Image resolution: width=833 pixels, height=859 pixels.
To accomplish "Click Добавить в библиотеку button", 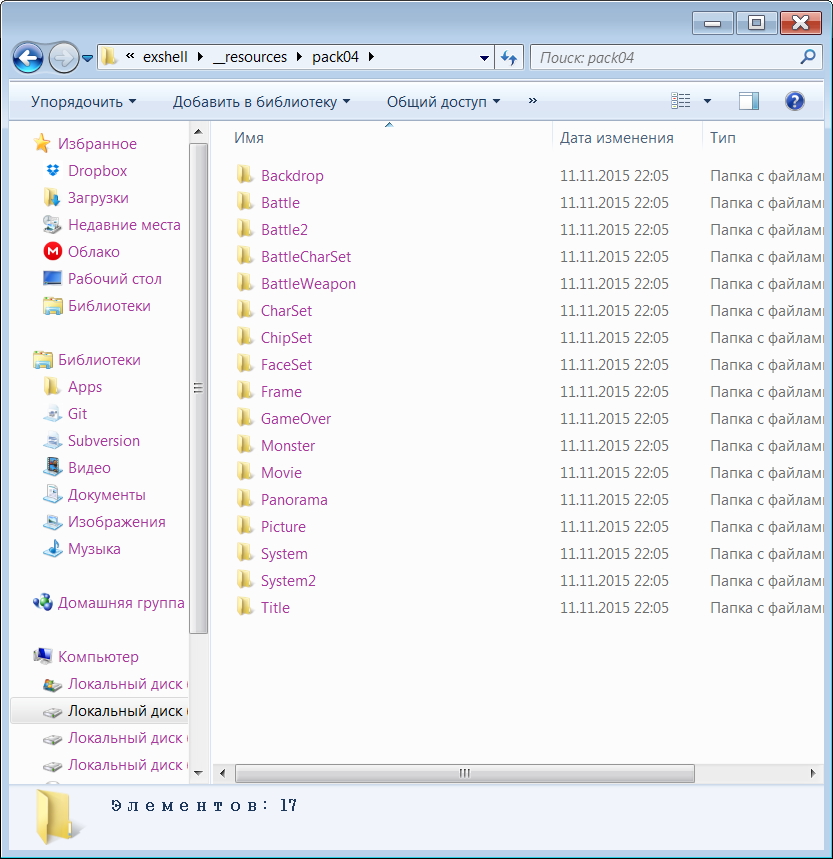I will click(261, 102).
